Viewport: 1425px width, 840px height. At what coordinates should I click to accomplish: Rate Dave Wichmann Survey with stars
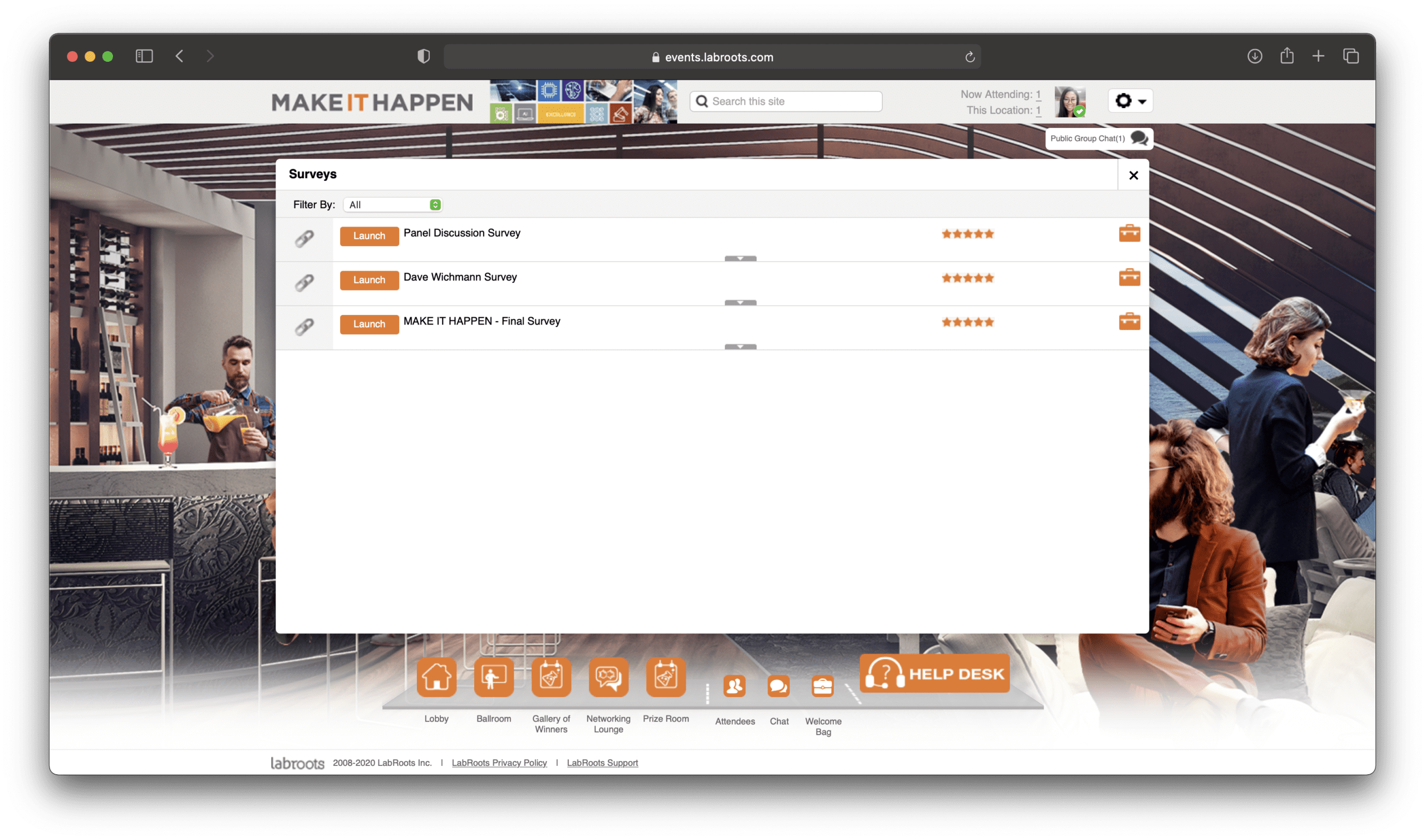click(x=967, y=278)
